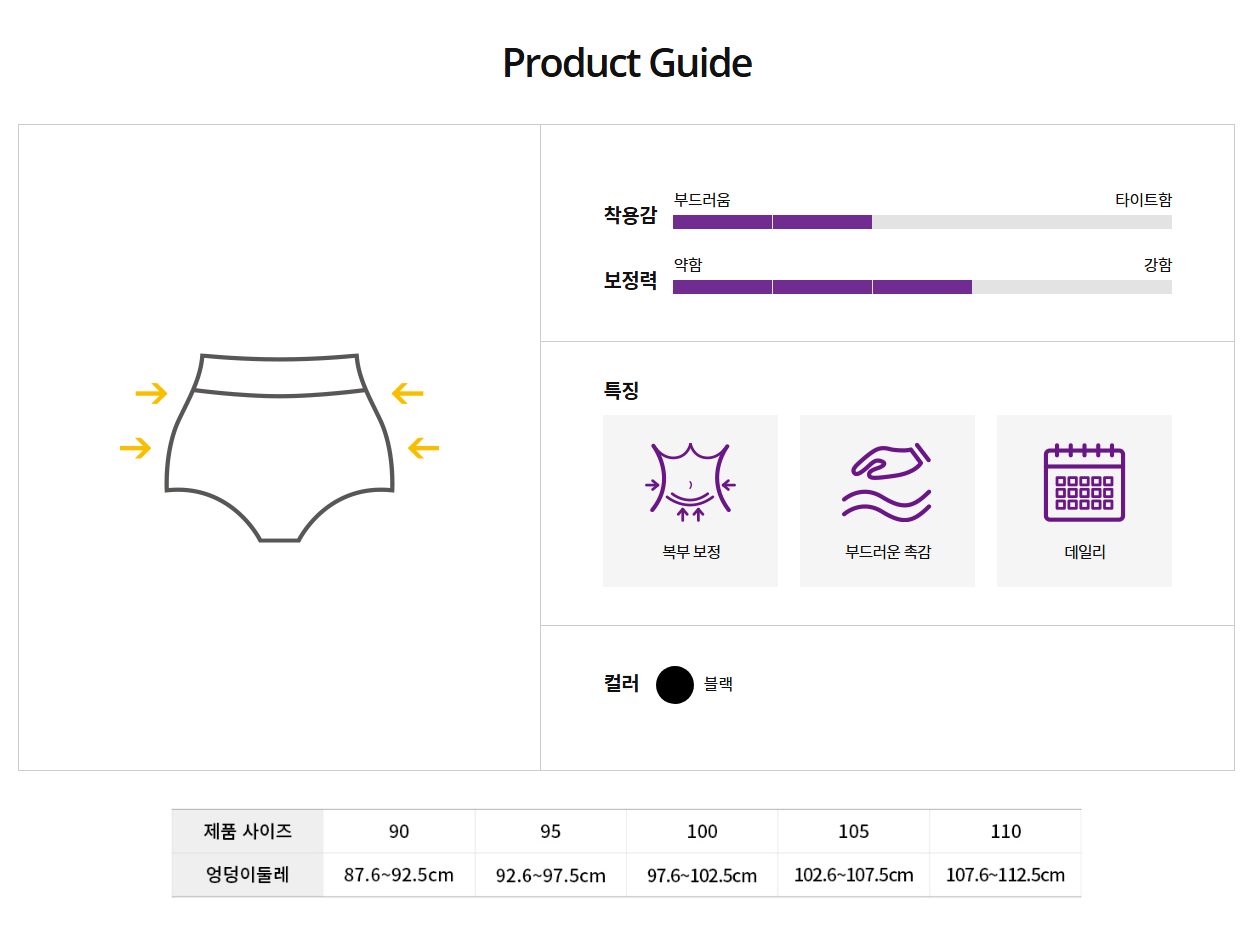Select the black (블랙) color swatch
The height and width of the screenshot is (925, 1241).
[675, 685]
